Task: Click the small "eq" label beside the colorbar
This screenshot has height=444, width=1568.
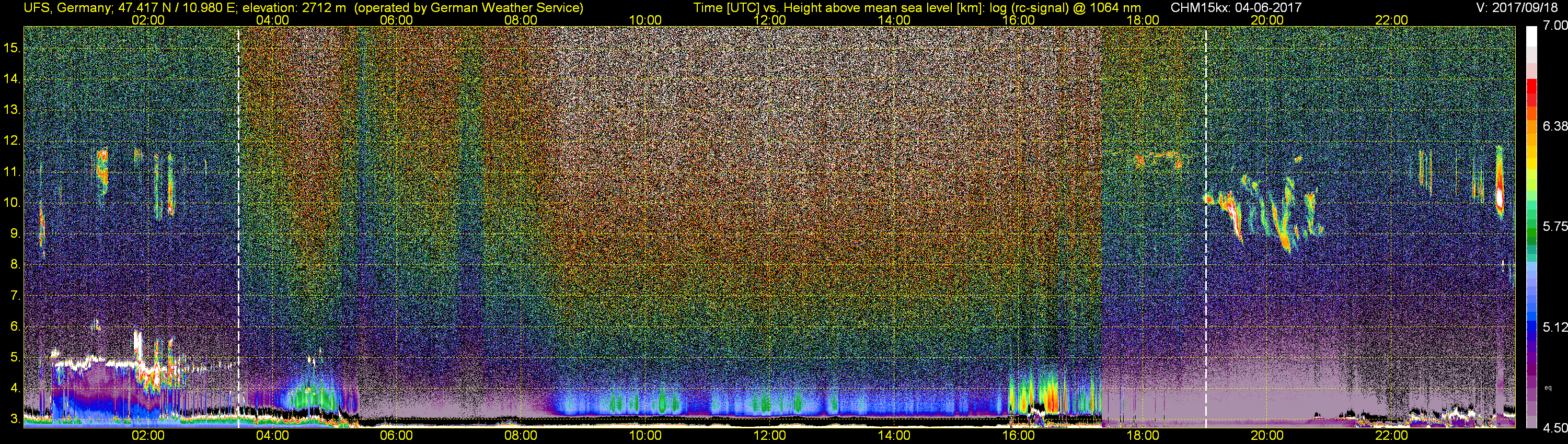Action: pos(1548,388)
